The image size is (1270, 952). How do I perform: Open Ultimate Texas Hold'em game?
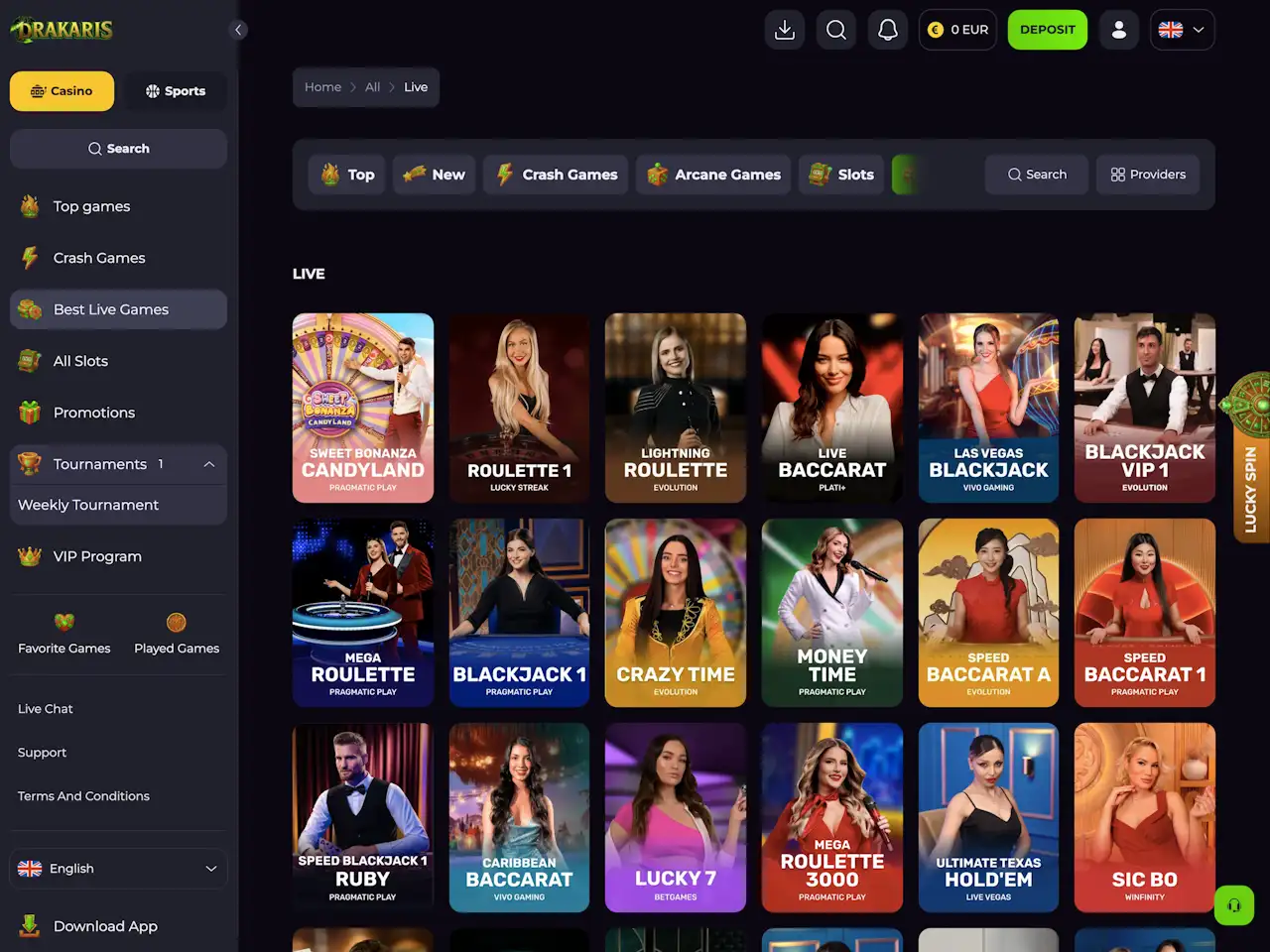(988, 817)
